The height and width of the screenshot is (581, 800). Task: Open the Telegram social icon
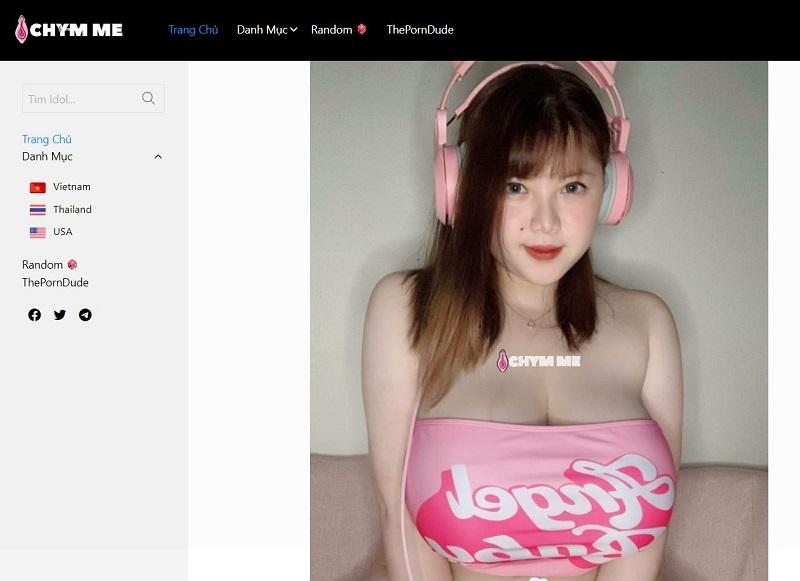(x=85, y=315)
